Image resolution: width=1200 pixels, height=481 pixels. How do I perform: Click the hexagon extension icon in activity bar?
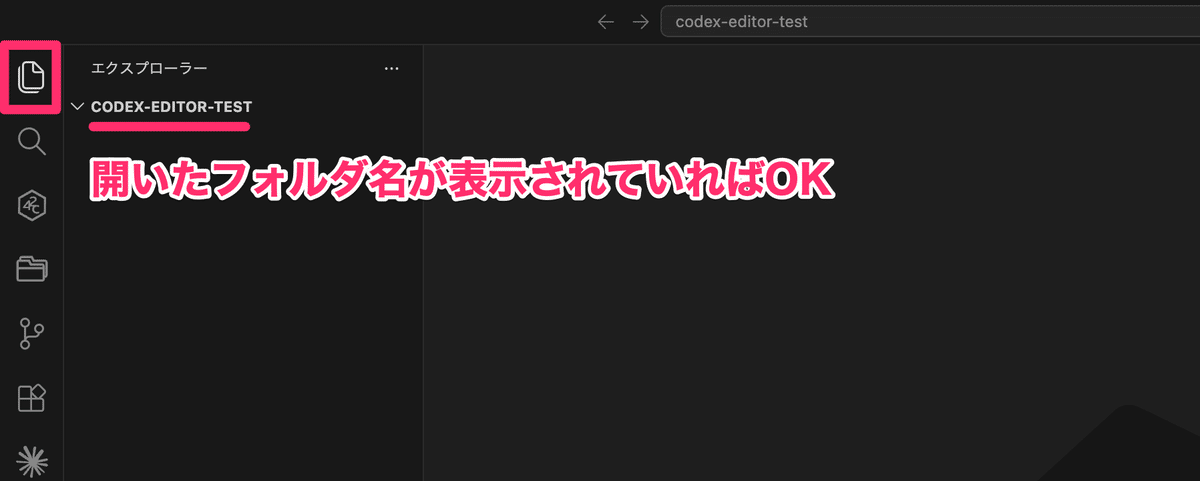pos(32,206)
